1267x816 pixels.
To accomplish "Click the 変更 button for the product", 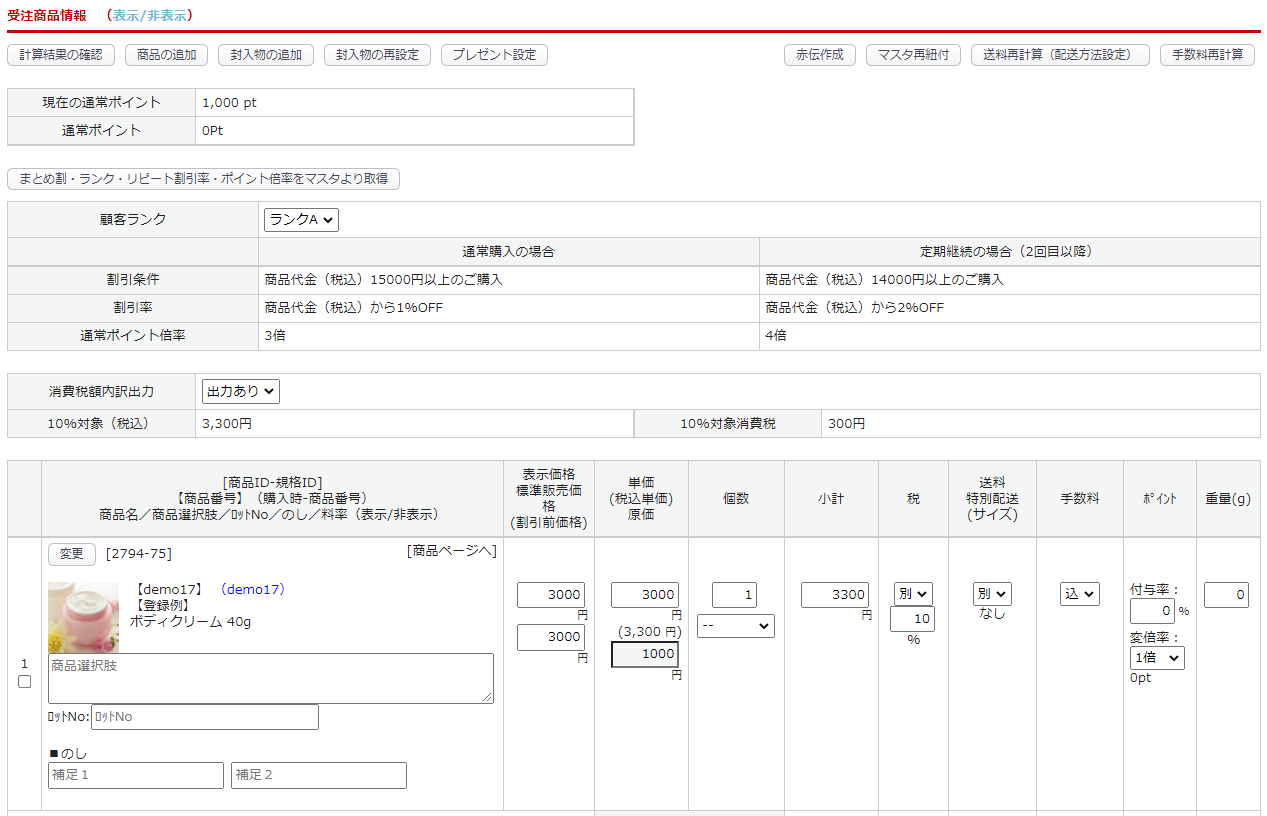I will click(x=72, y=555).
